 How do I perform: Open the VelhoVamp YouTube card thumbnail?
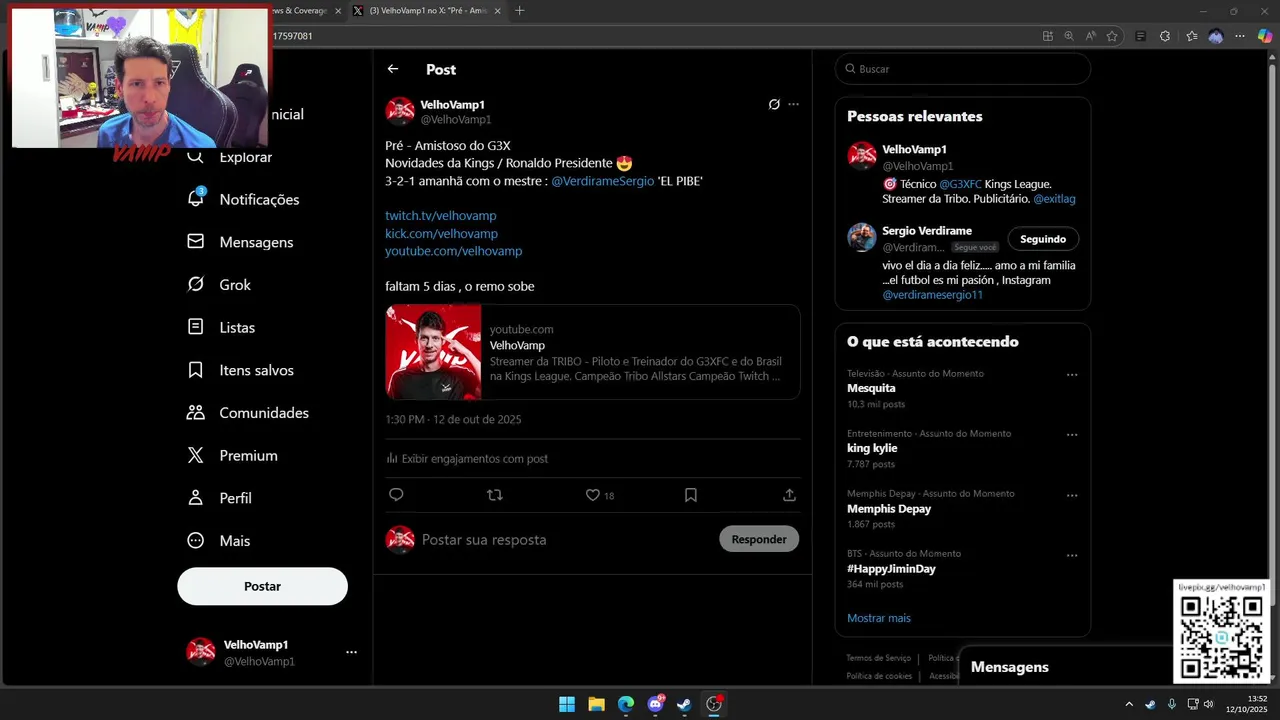click(x=433, y=352)
